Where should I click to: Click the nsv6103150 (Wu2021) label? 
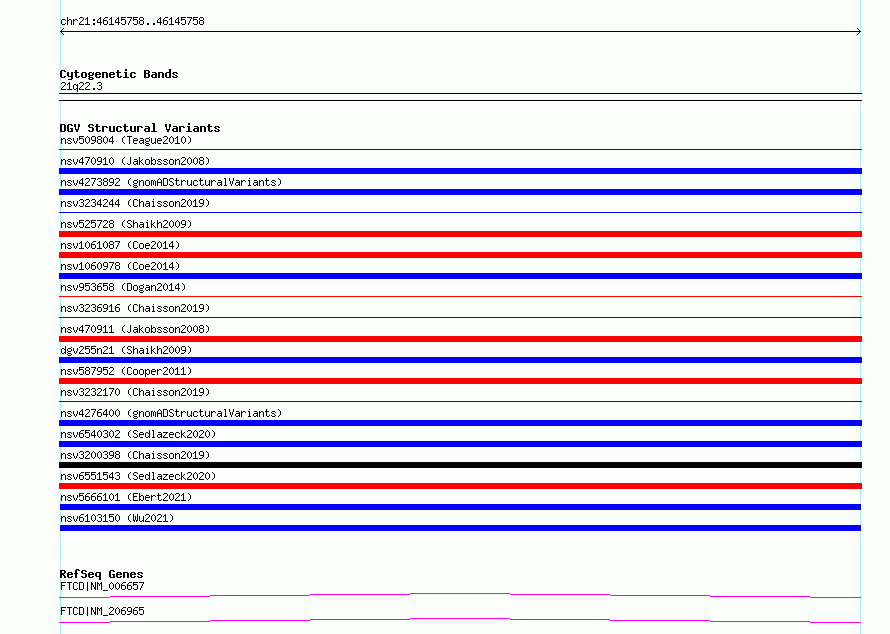coord(117,518)
